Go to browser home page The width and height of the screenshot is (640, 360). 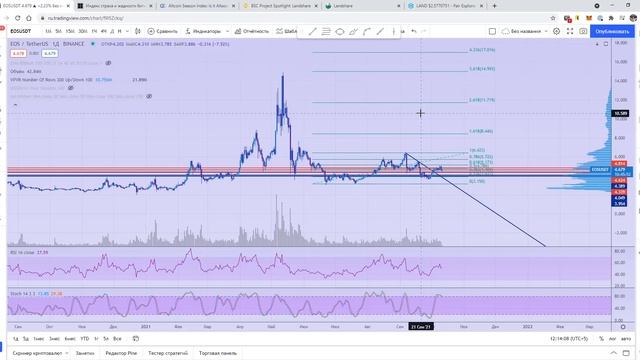pos(29,18)
